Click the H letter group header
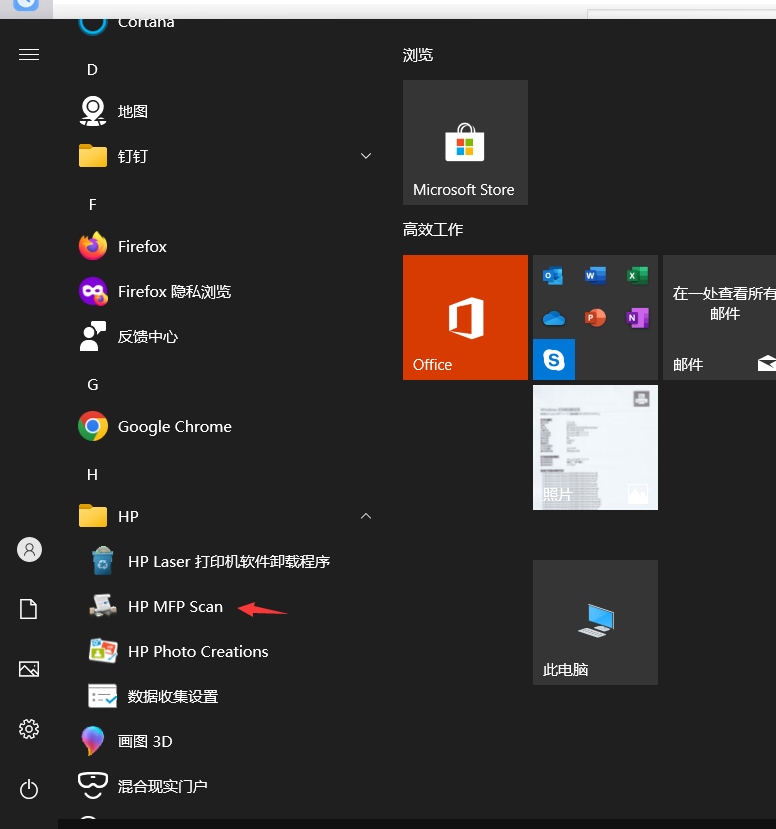 coord(93,474)
